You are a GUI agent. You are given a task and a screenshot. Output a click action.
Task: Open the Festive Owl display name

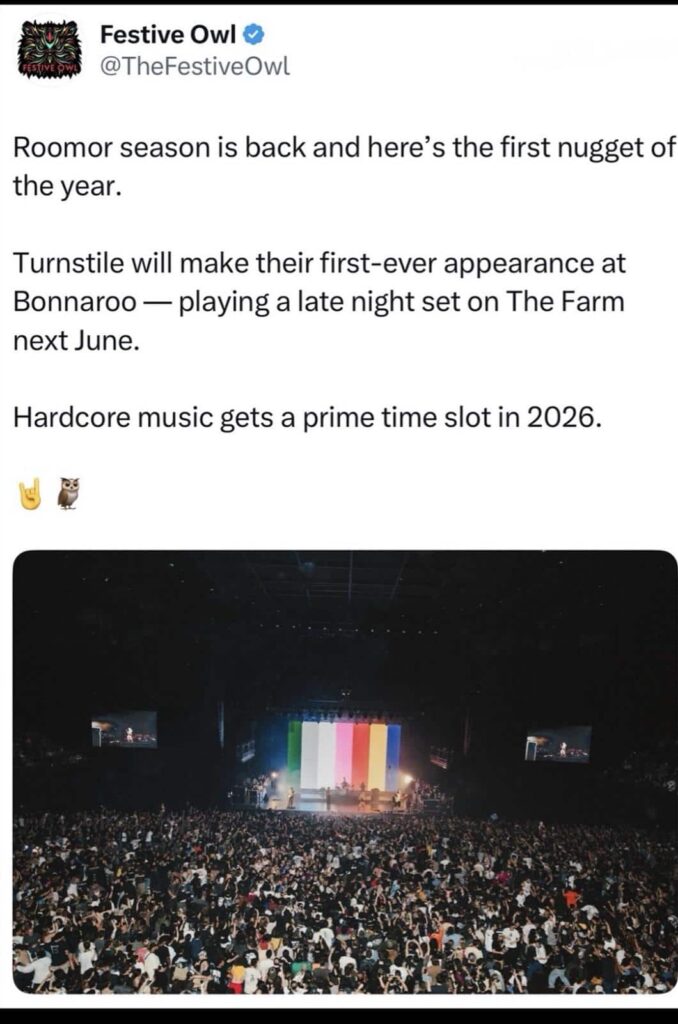coord(168,35)
